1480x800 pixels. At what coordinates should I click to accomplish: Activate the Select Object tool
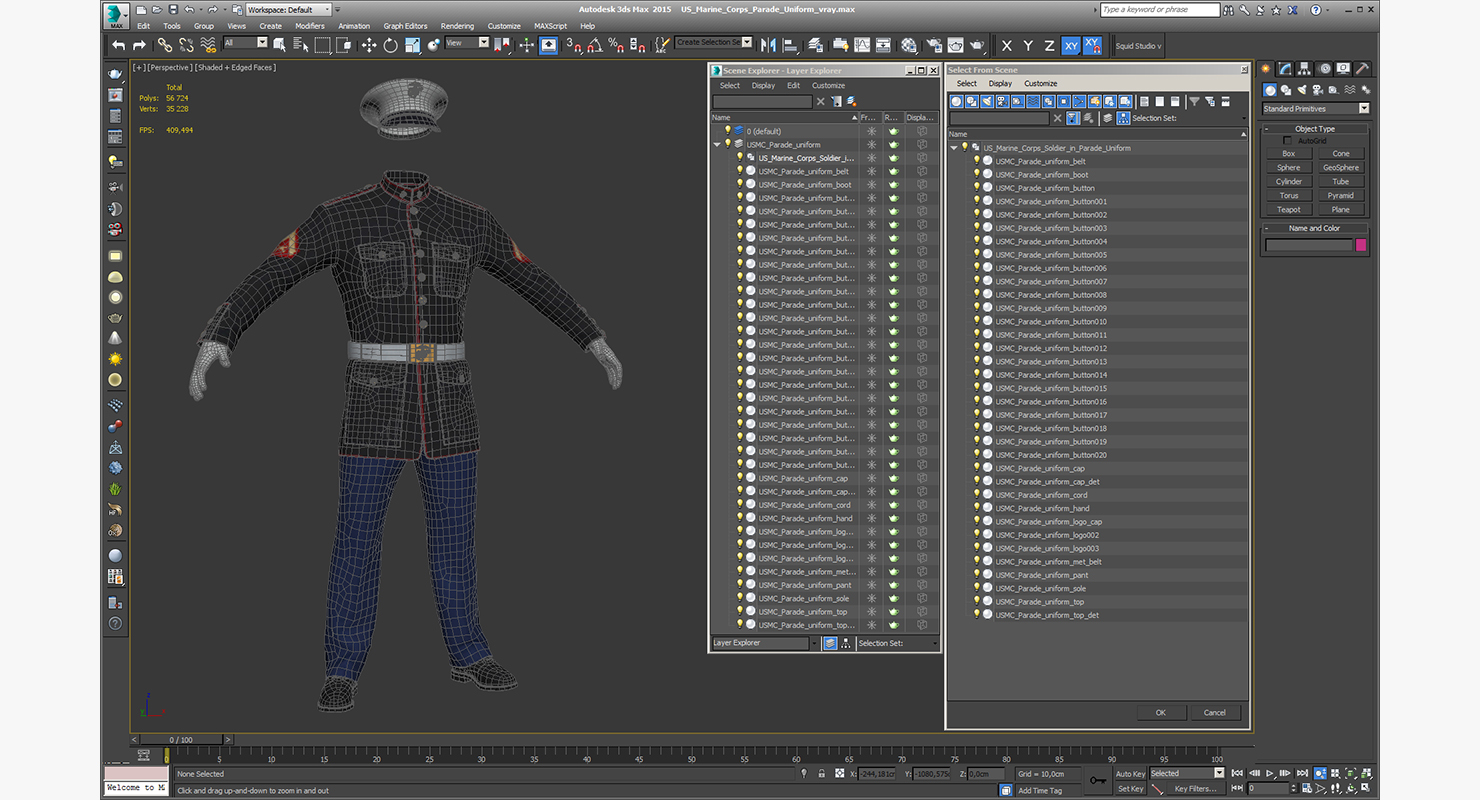pyautogui.click(x=280, y=45)
